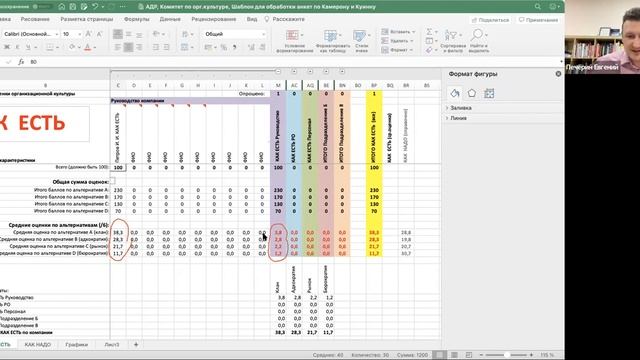
Task: Open the Формат dropdown in ribbon
Action: pos(397,50)
